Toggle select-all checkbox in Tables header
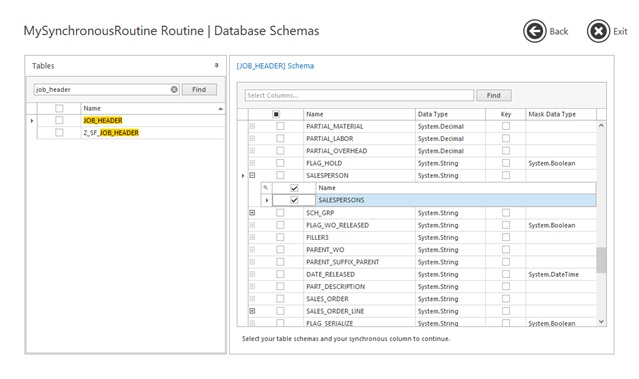The width and height of the screenshot is (639, 379). (x=59, y=108)
